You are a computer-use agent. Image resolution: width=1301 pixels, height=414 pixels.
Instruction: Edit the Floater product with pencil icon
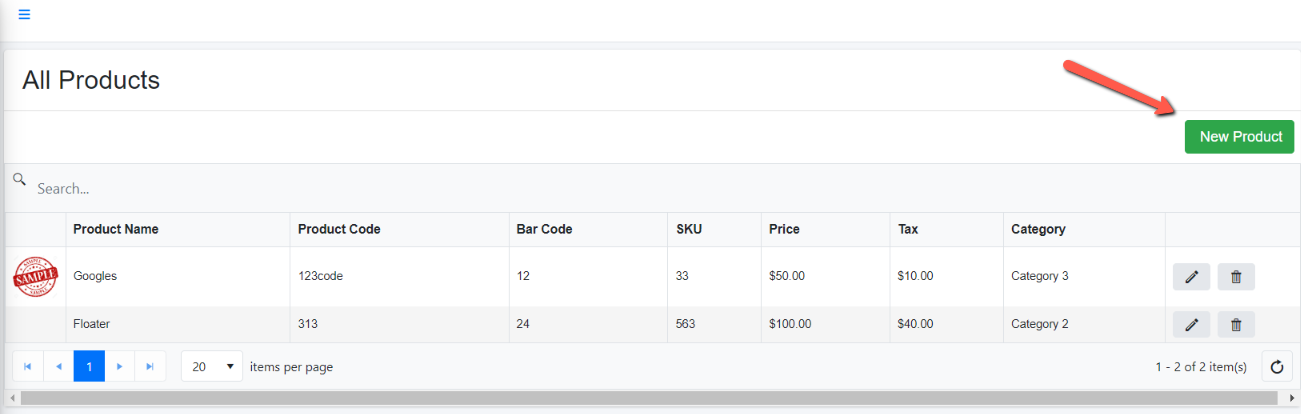(1191, 324)
